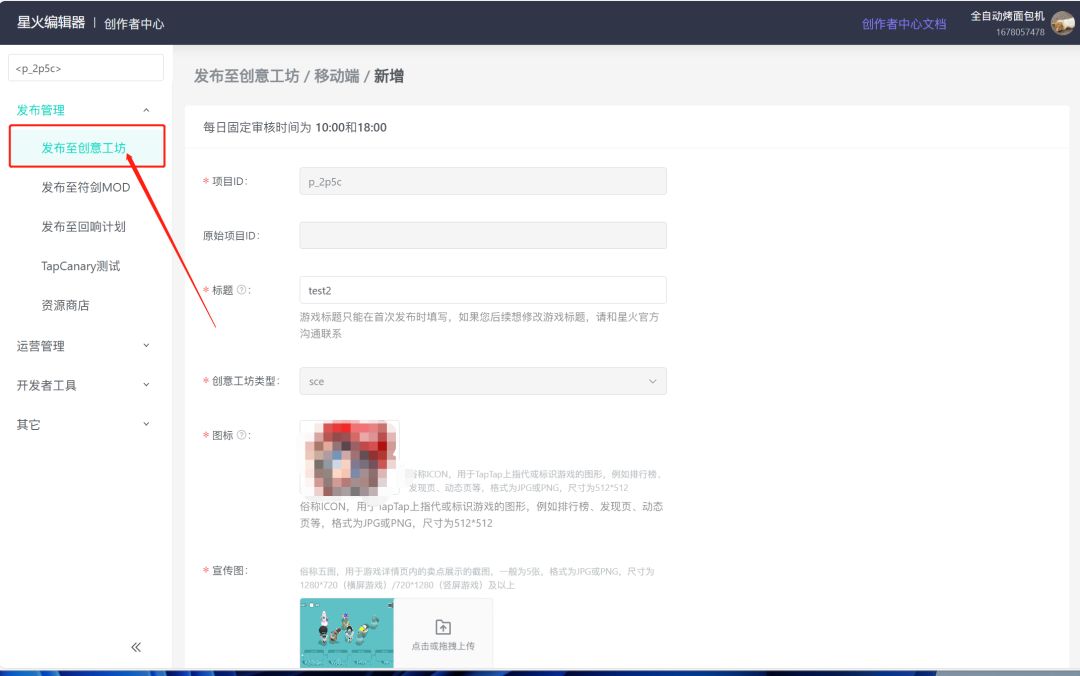Click 星火编辑器 logo text
This screenshot has height=676, width=1080.
(51, 22)
